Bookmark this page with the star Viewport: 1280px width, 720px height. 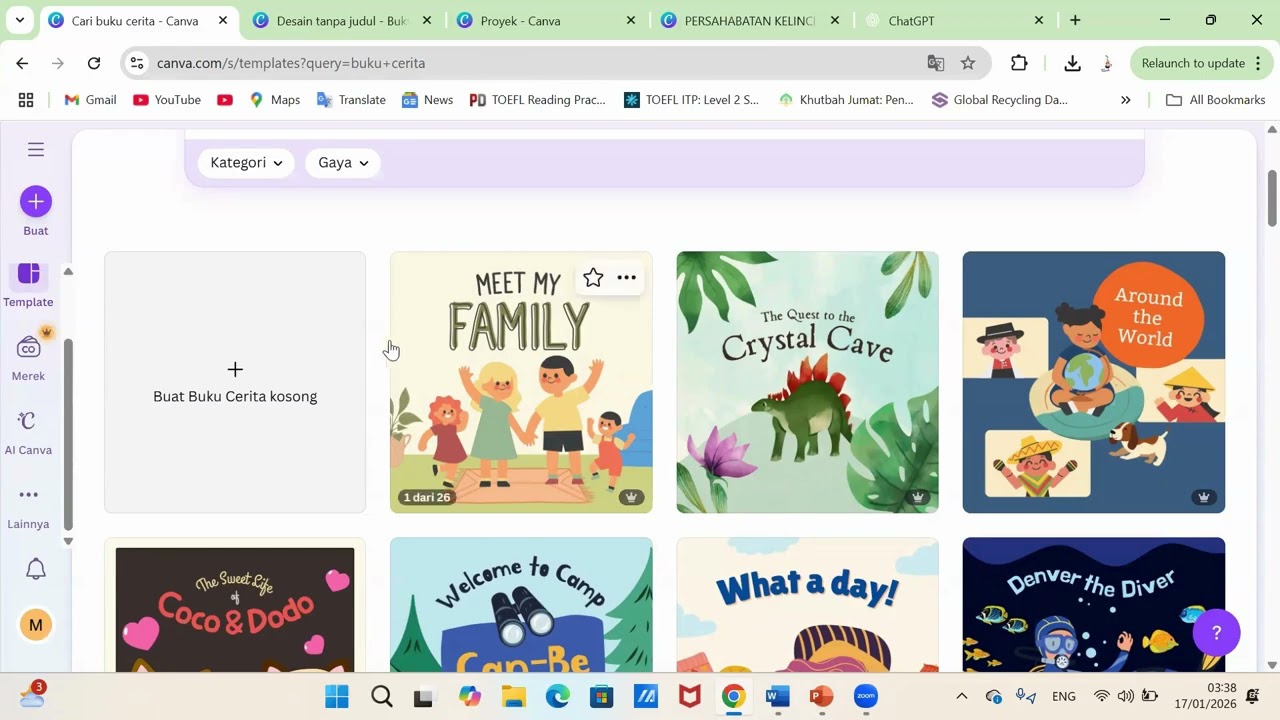[x=968, y=63]
